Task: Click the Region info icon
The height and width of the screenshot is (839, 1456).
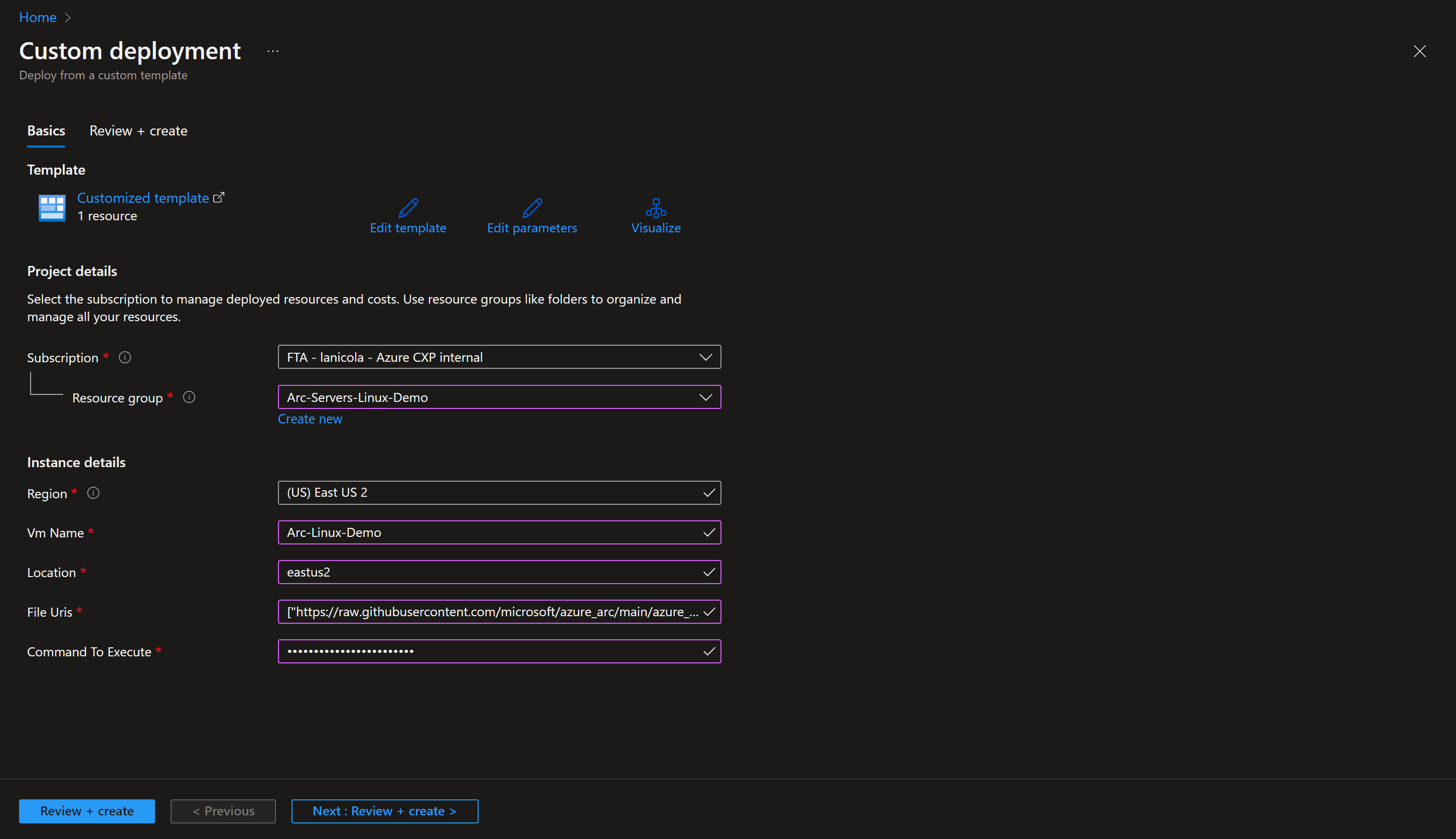Action: [93, 493]
